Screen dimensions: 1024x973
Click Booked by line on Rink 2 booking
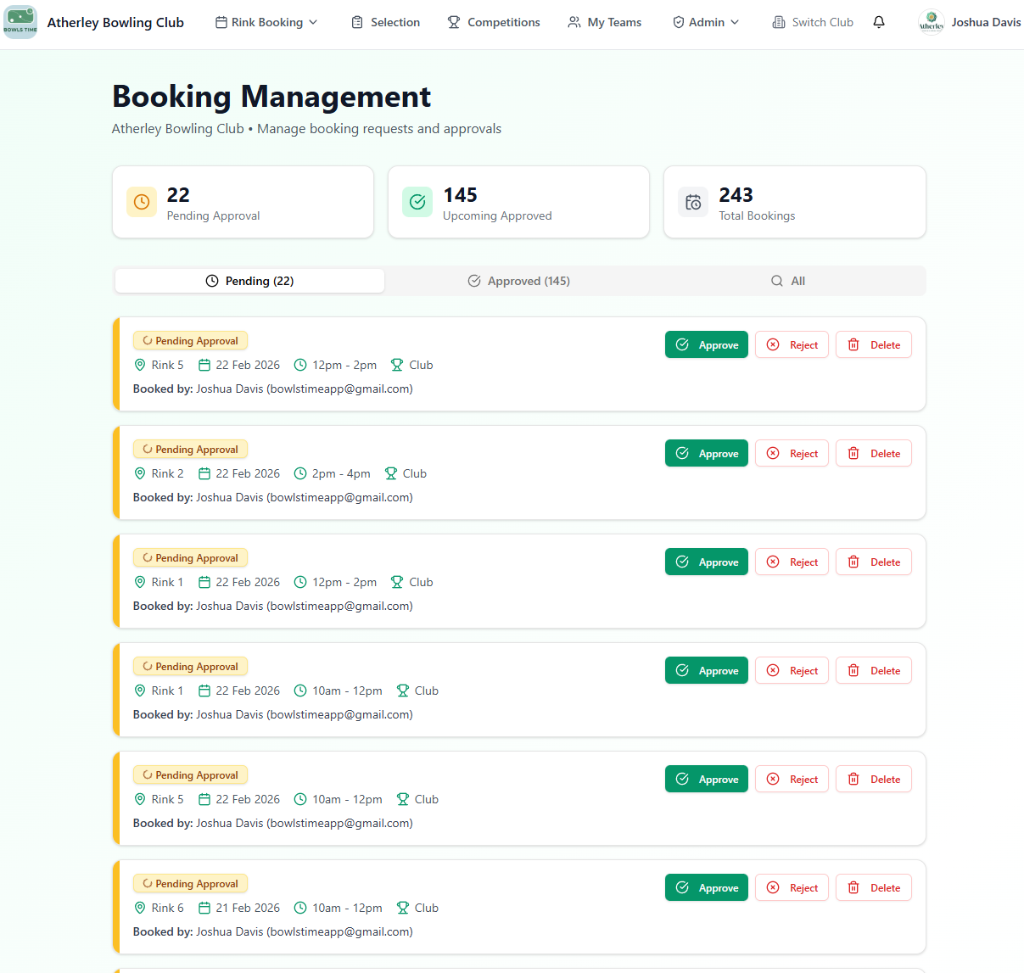(x=273, y=498)
